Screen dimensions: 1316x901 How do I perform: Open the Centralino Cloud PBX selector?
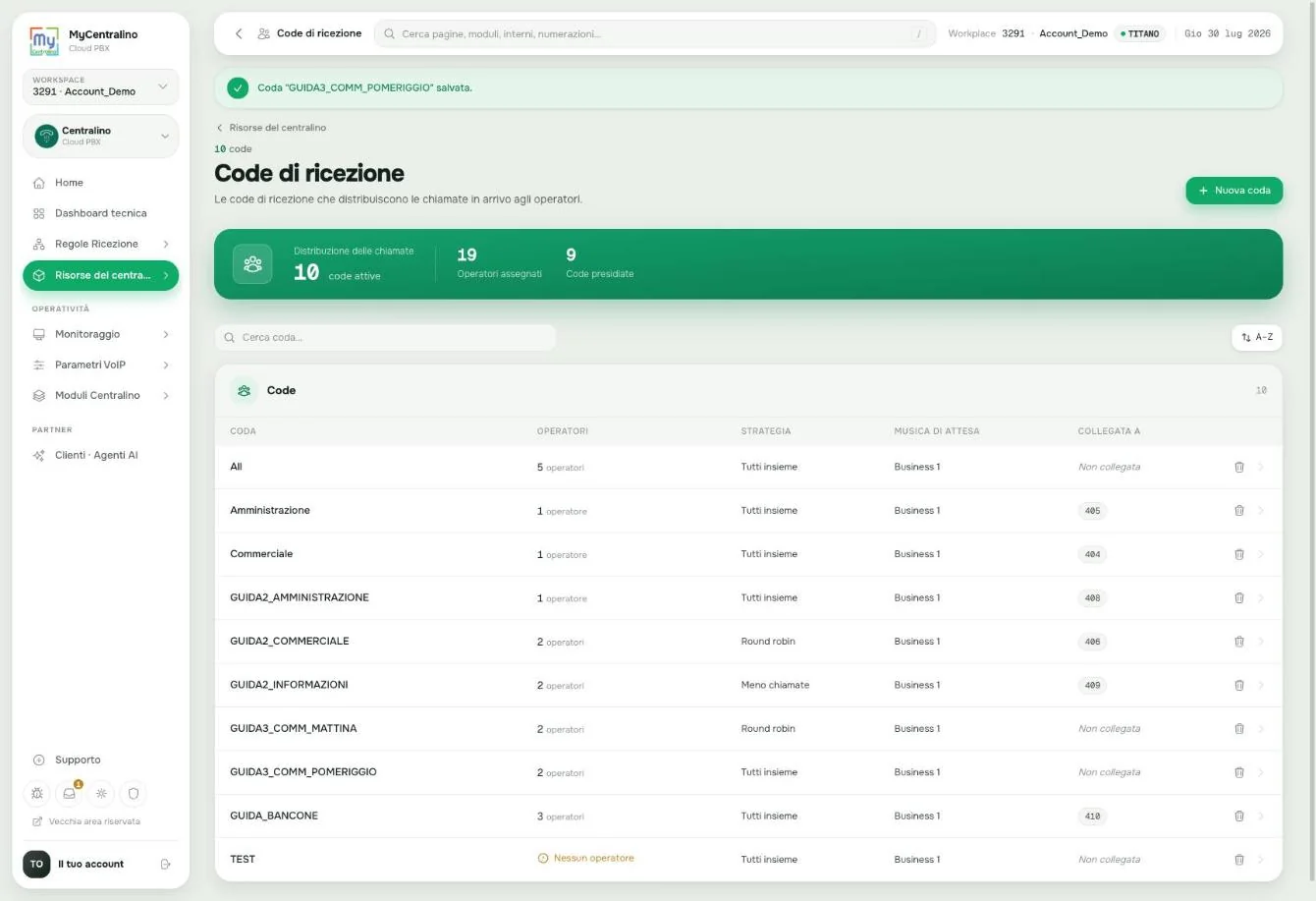(100, 136)
